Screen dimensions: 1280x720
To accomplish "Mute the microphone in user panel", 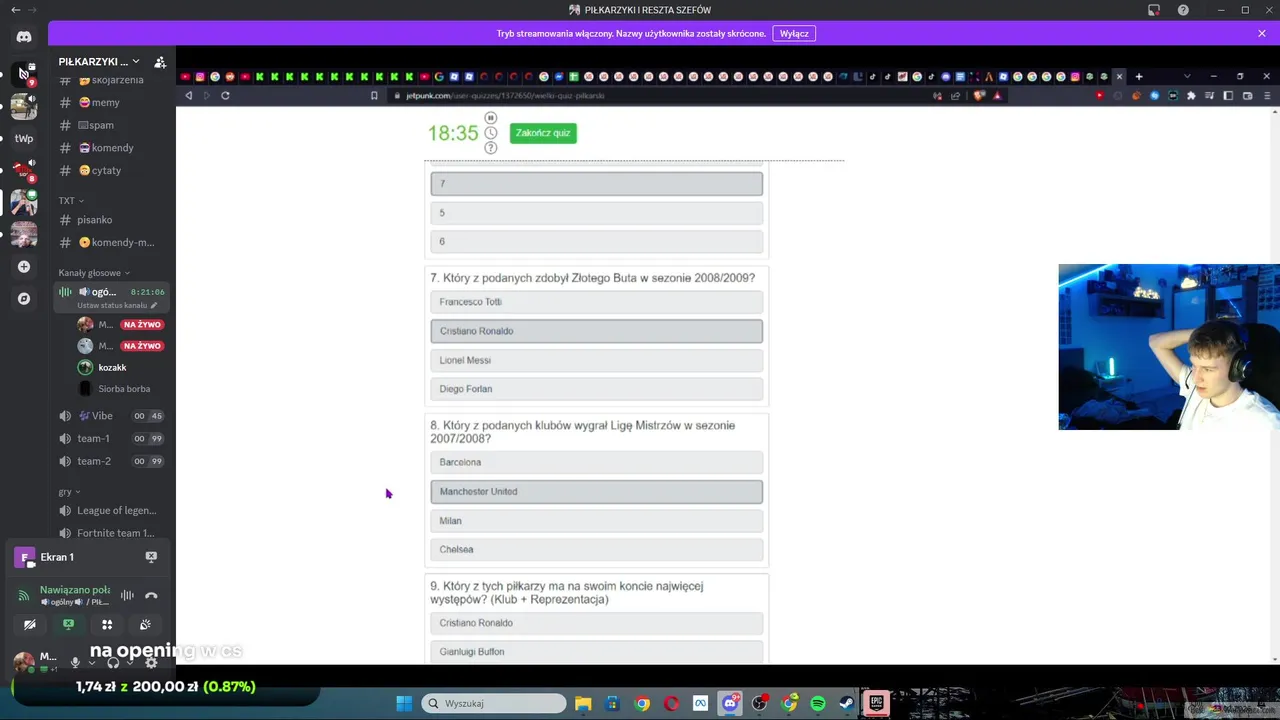I will (x=75, y=662).
